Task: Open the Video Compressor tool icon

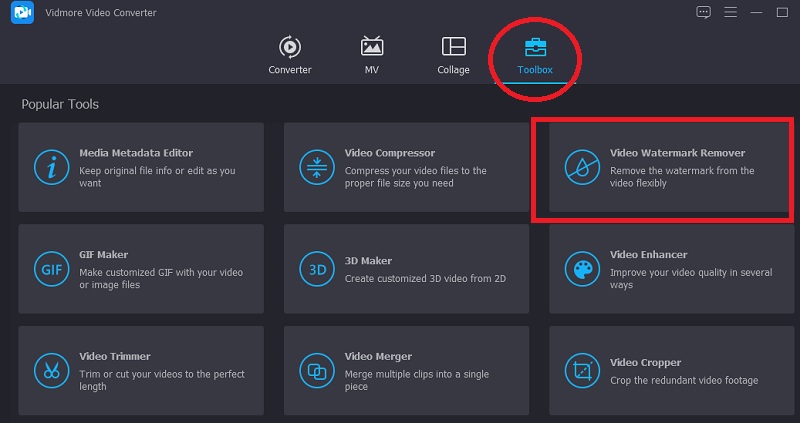Action: 316,168
